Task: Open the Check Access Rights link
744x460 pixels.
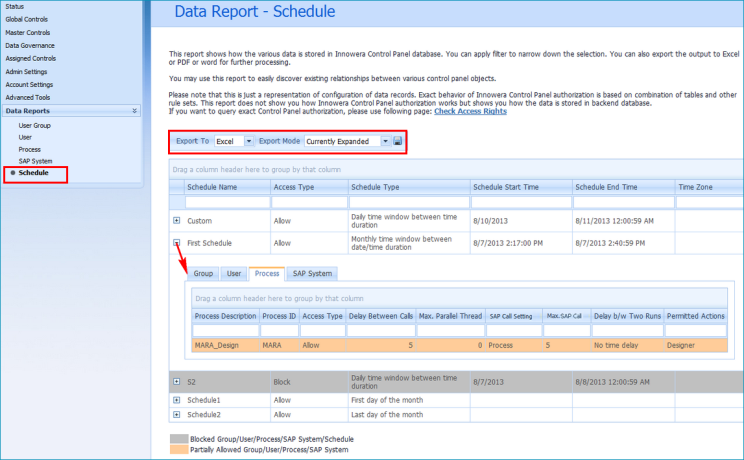Action: coord(470,111)
